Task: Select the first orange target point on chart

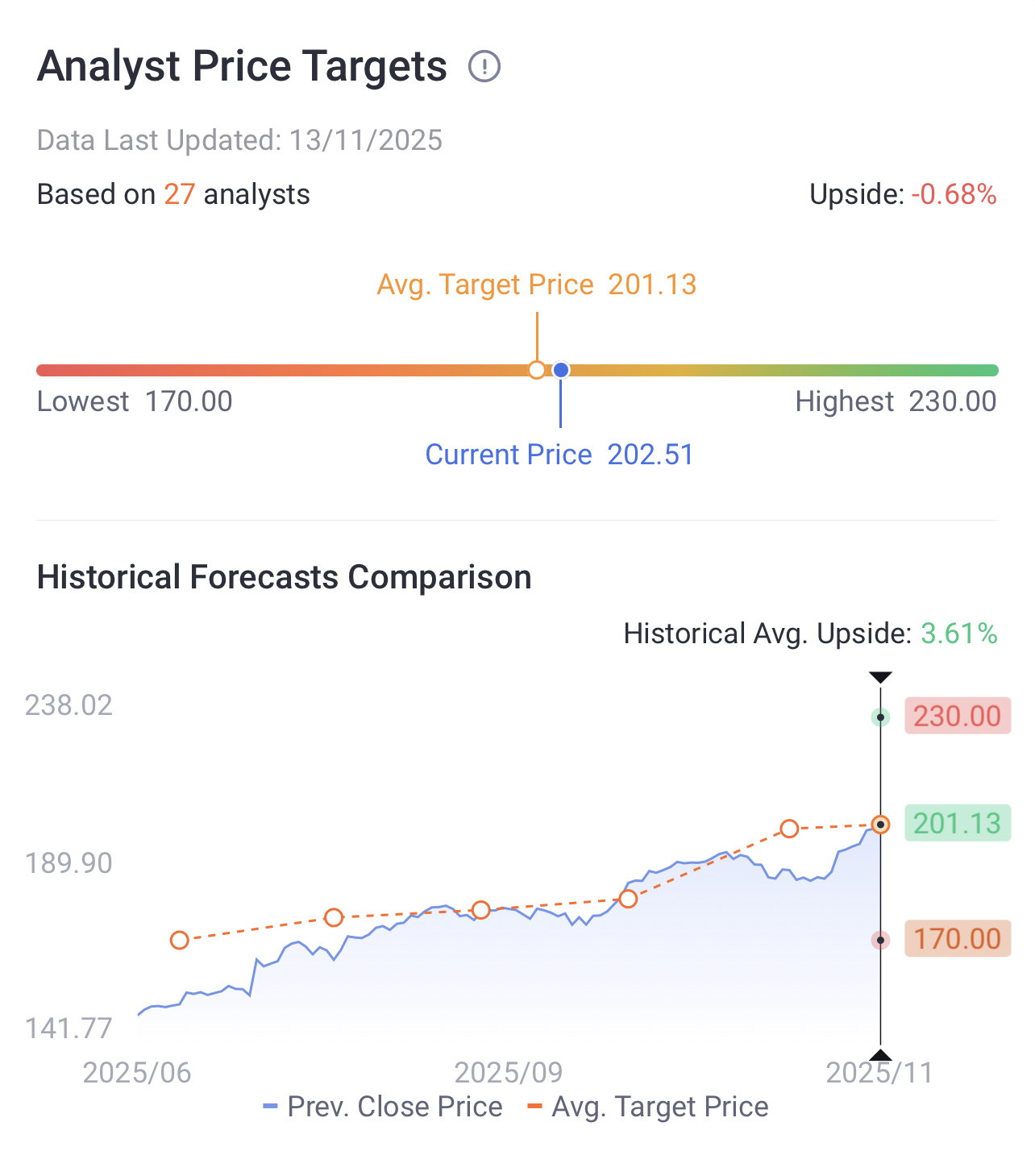Action: 180,941
